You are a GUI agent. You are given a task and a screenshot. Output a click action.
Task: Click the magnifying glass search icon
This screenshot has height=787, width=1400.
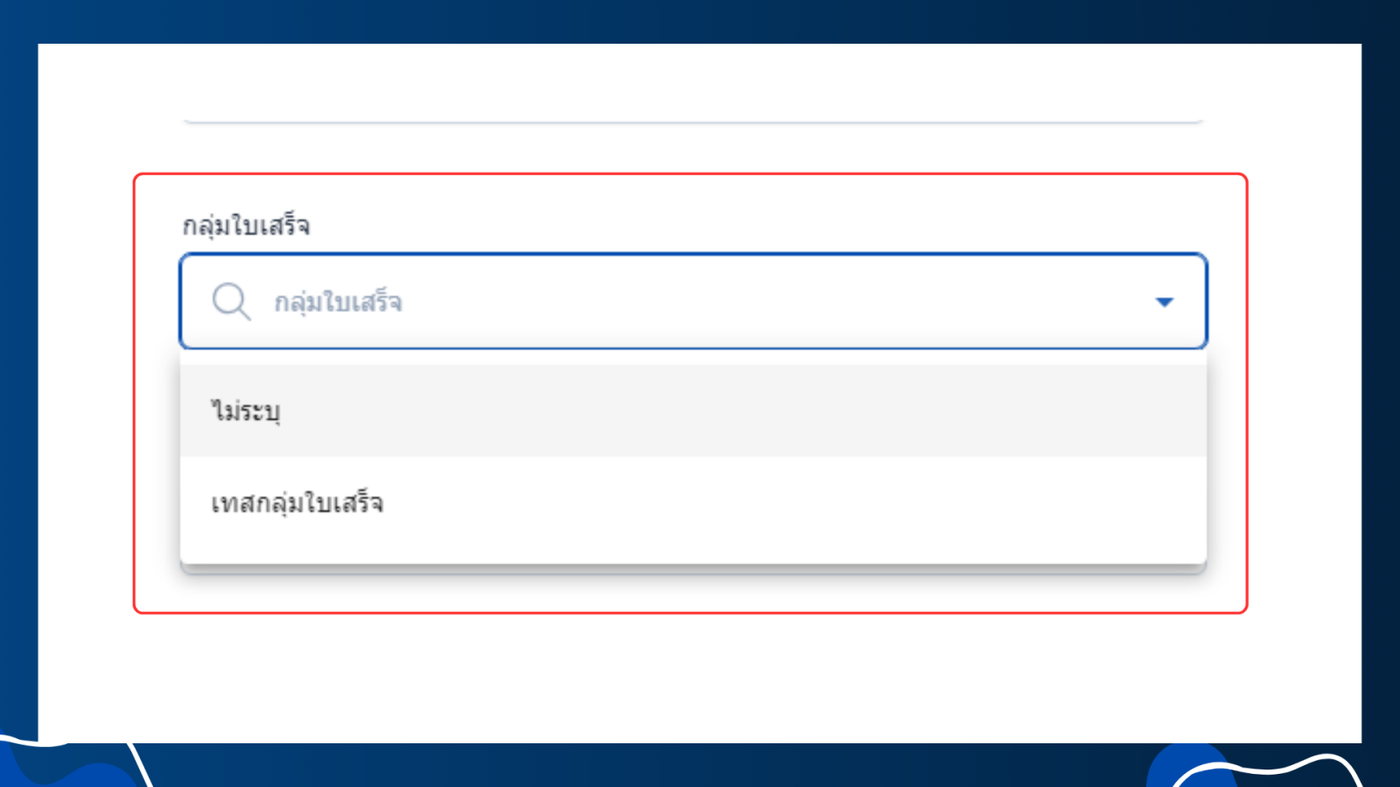[231, 301]
